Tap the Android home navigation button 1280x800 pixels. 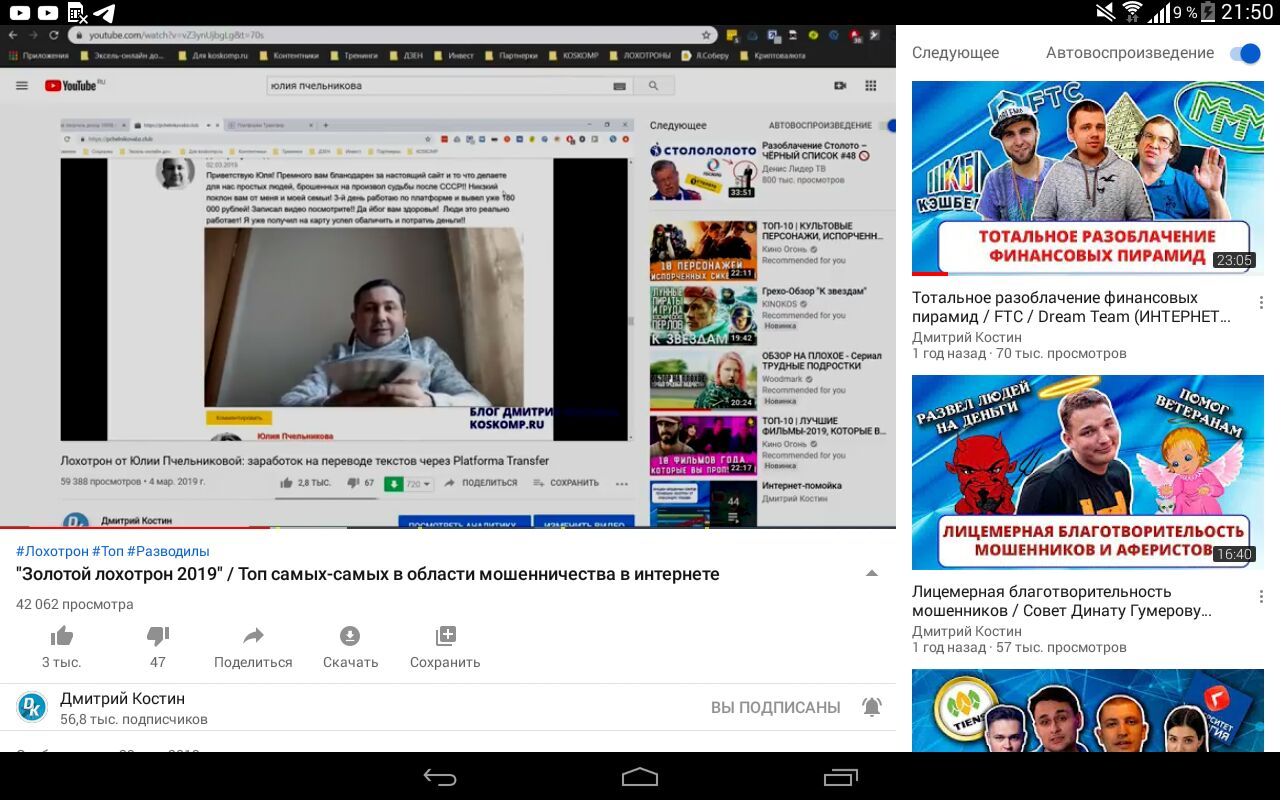click(640, 777)
